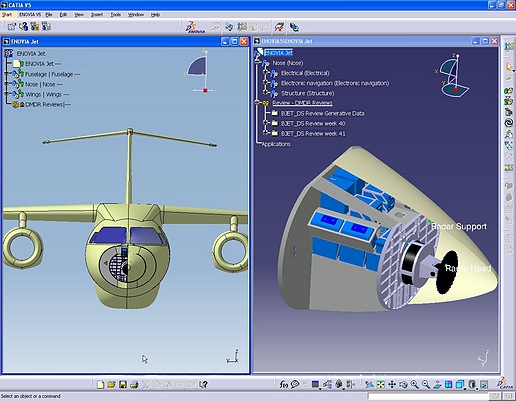
Task: Click the Save floppy disk icon
Action: [123, 385]
